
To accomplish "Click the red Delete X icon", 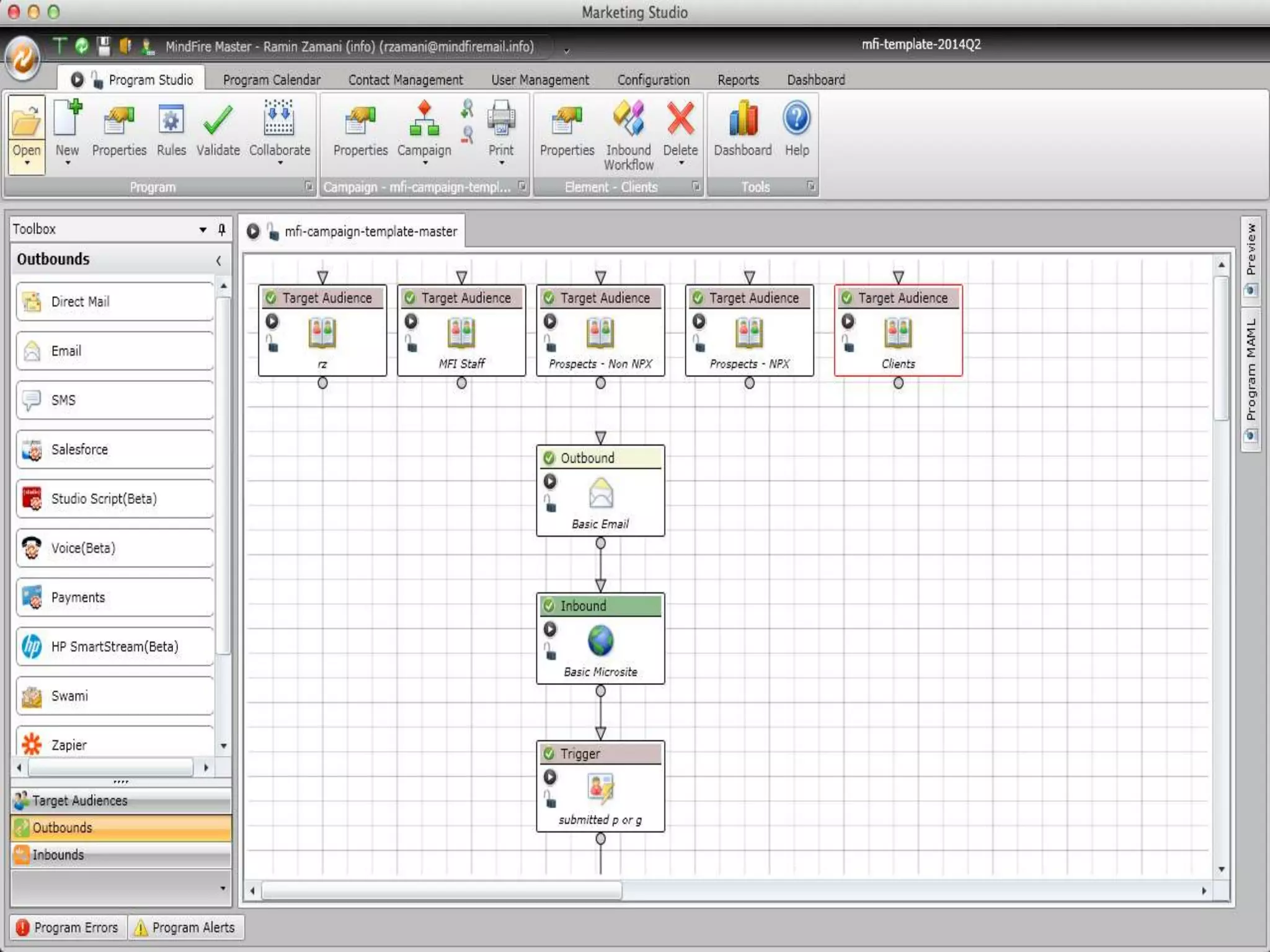I will pyautogui.click(x=680, y=119).
